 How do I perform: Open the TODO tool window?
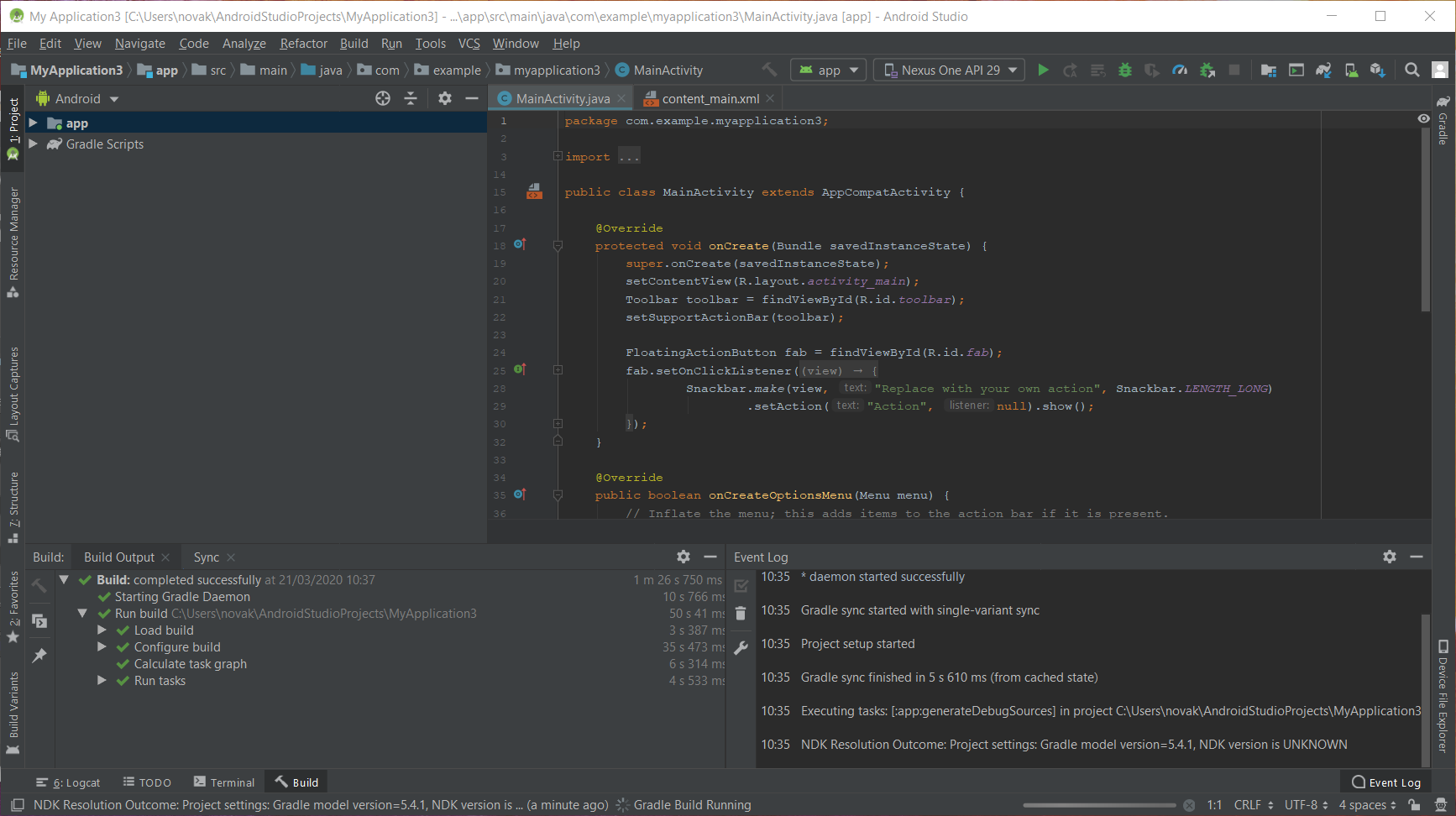coord(147,782)
